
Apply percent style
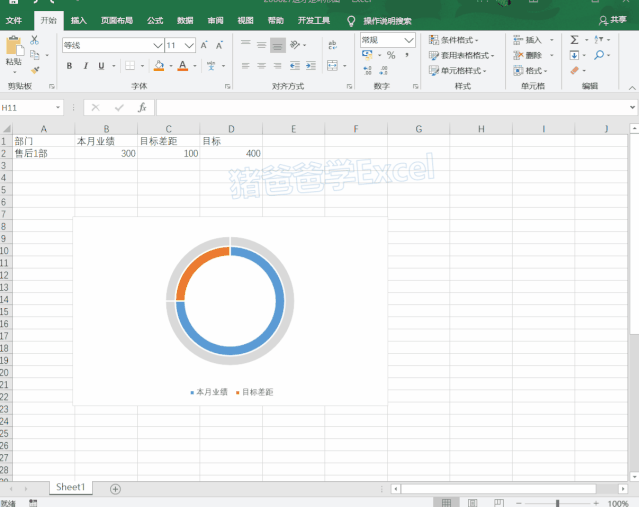coord(391,55)
